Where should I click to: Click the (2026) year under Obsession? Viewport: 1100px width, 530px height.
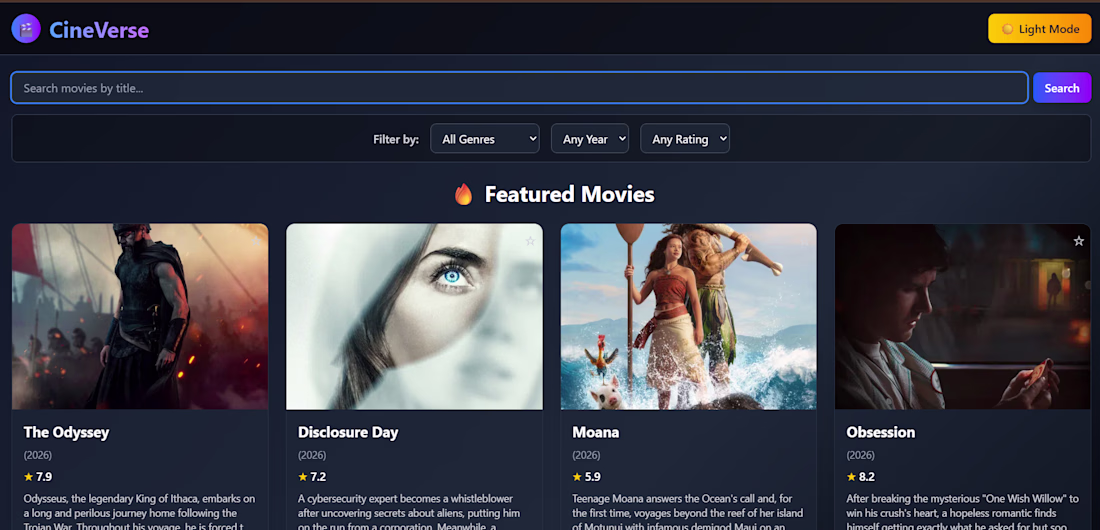[x=860, y=455]
